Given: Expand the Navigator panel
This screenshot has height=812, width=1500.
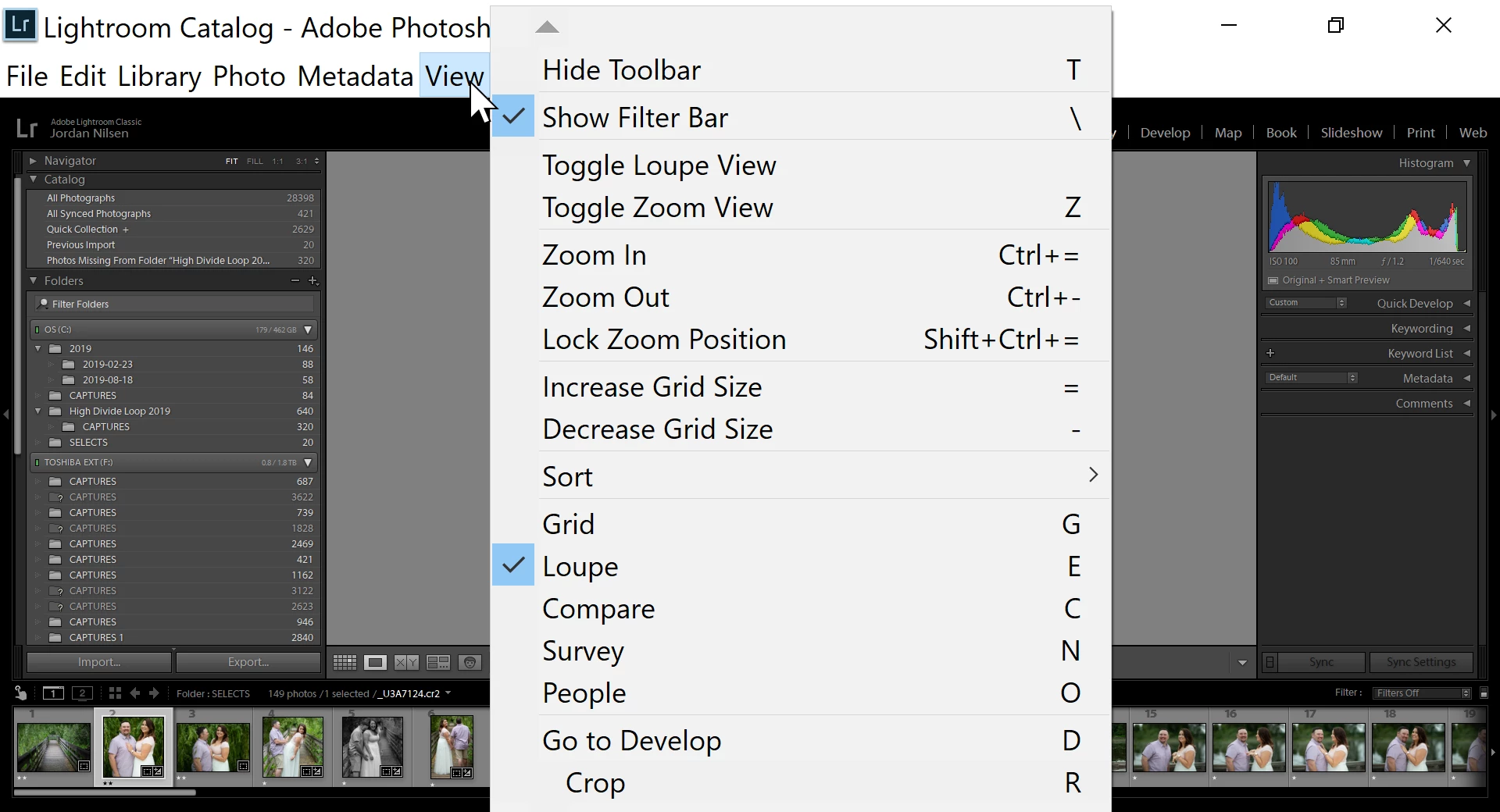Looking at the screenshot, I should point(33,161).
